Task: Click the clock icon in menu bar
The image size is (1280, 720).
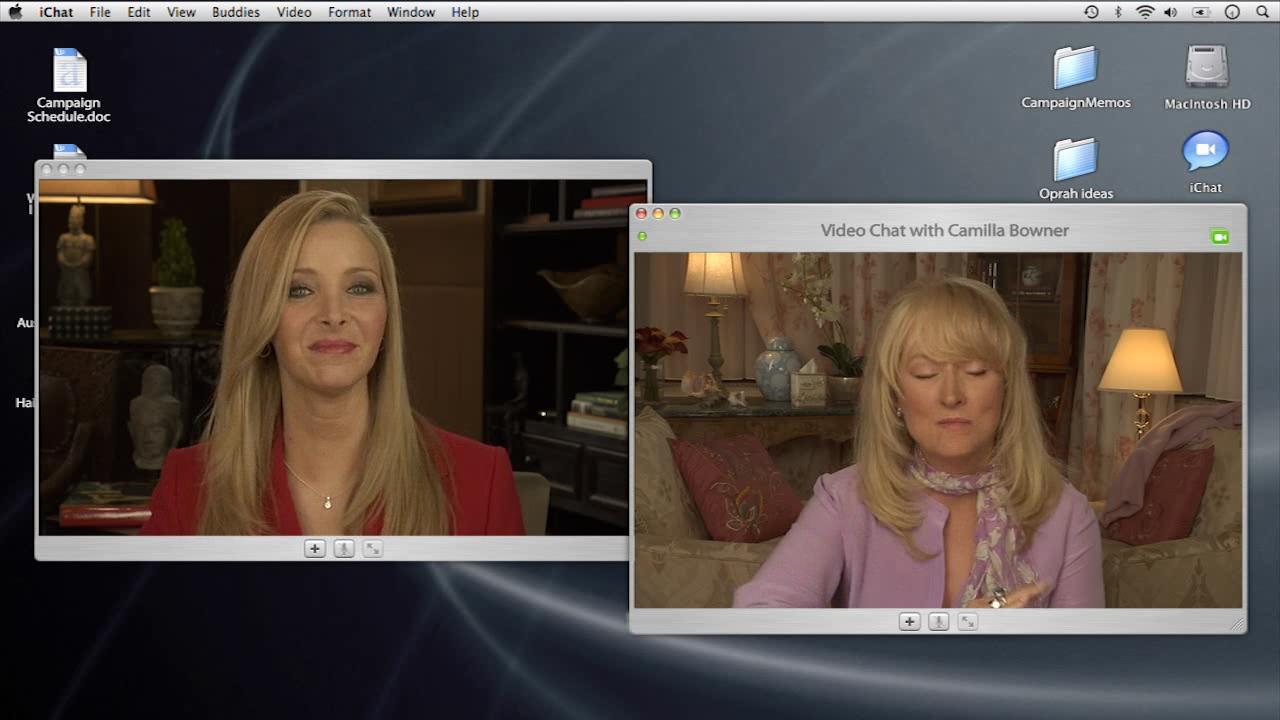Action: [x=1232, y=12]
